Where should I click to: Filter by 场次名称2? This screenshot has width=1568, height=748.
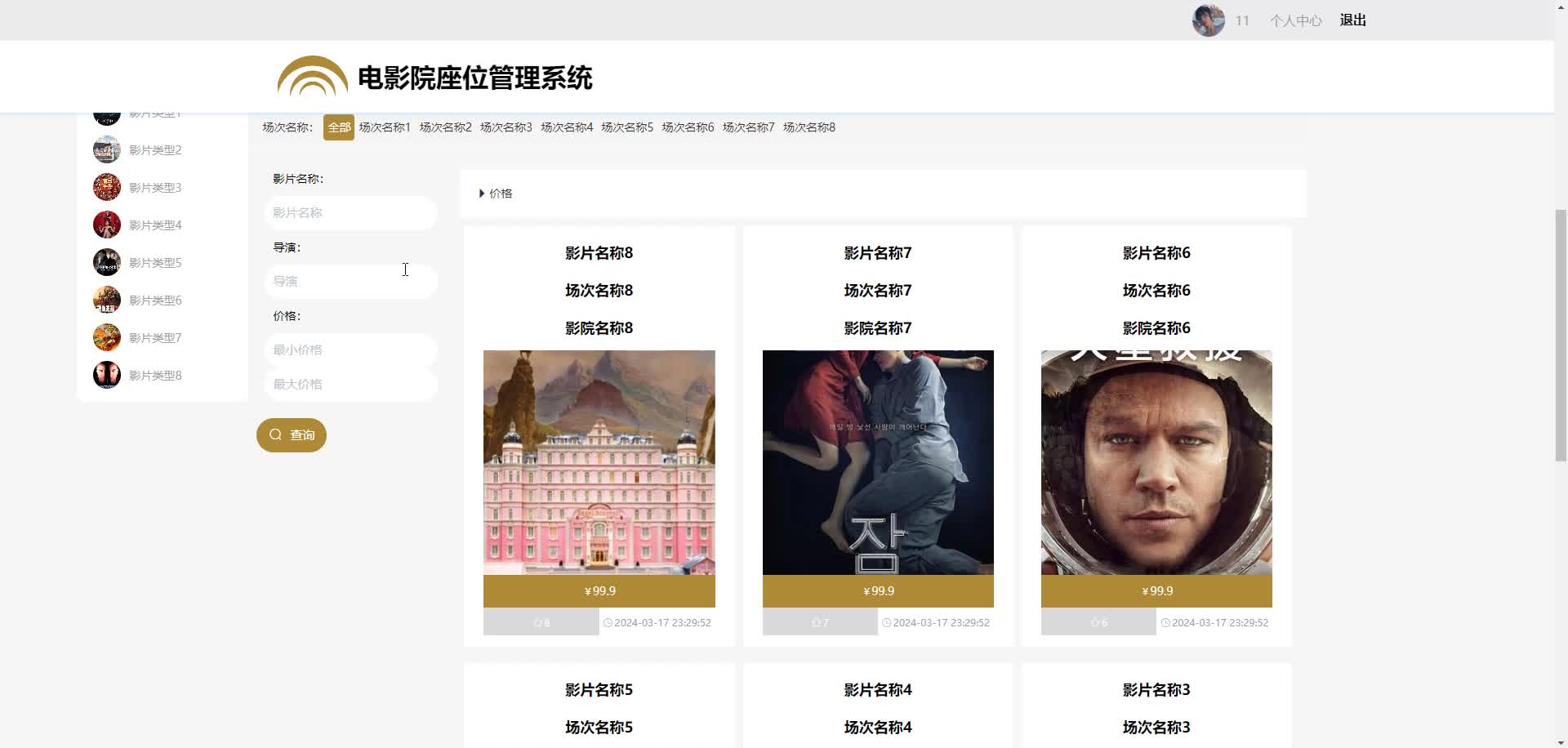coord(445,127)
